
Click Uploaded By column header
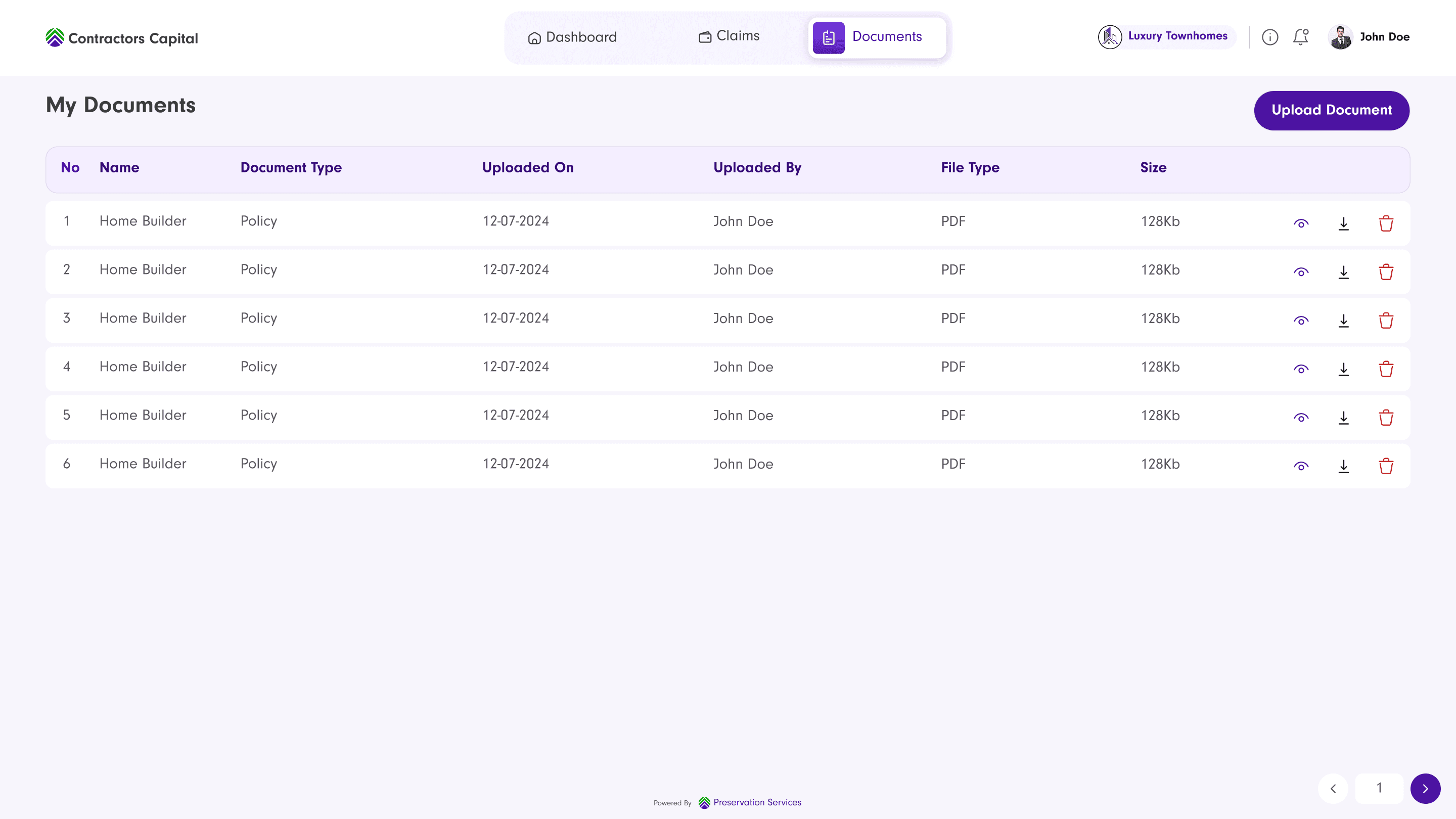757,168
